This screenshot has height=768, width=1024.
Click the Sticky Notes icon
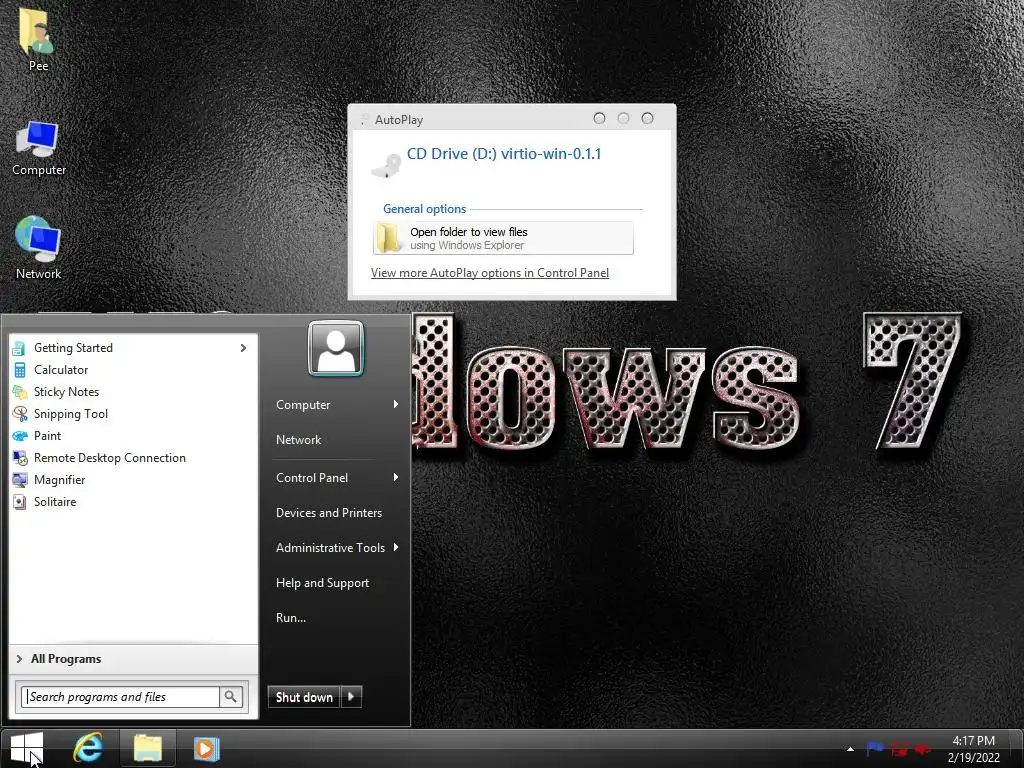point(20,392)
